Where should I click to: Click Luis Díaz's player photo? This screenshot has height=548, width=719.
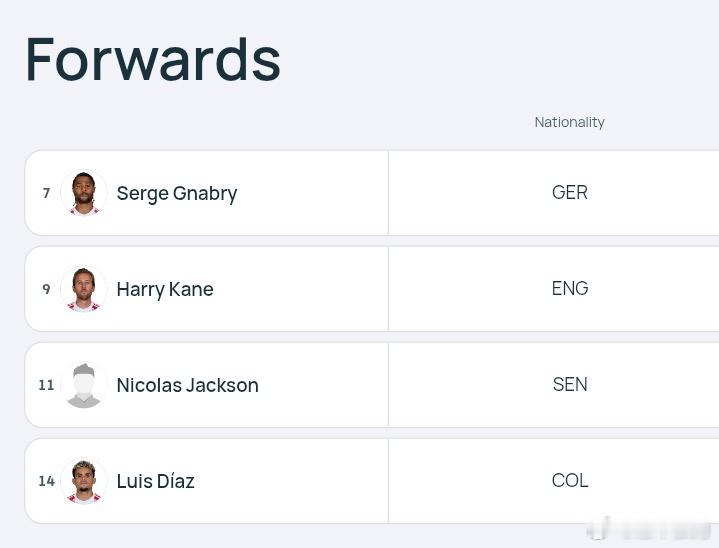(83, 481)
